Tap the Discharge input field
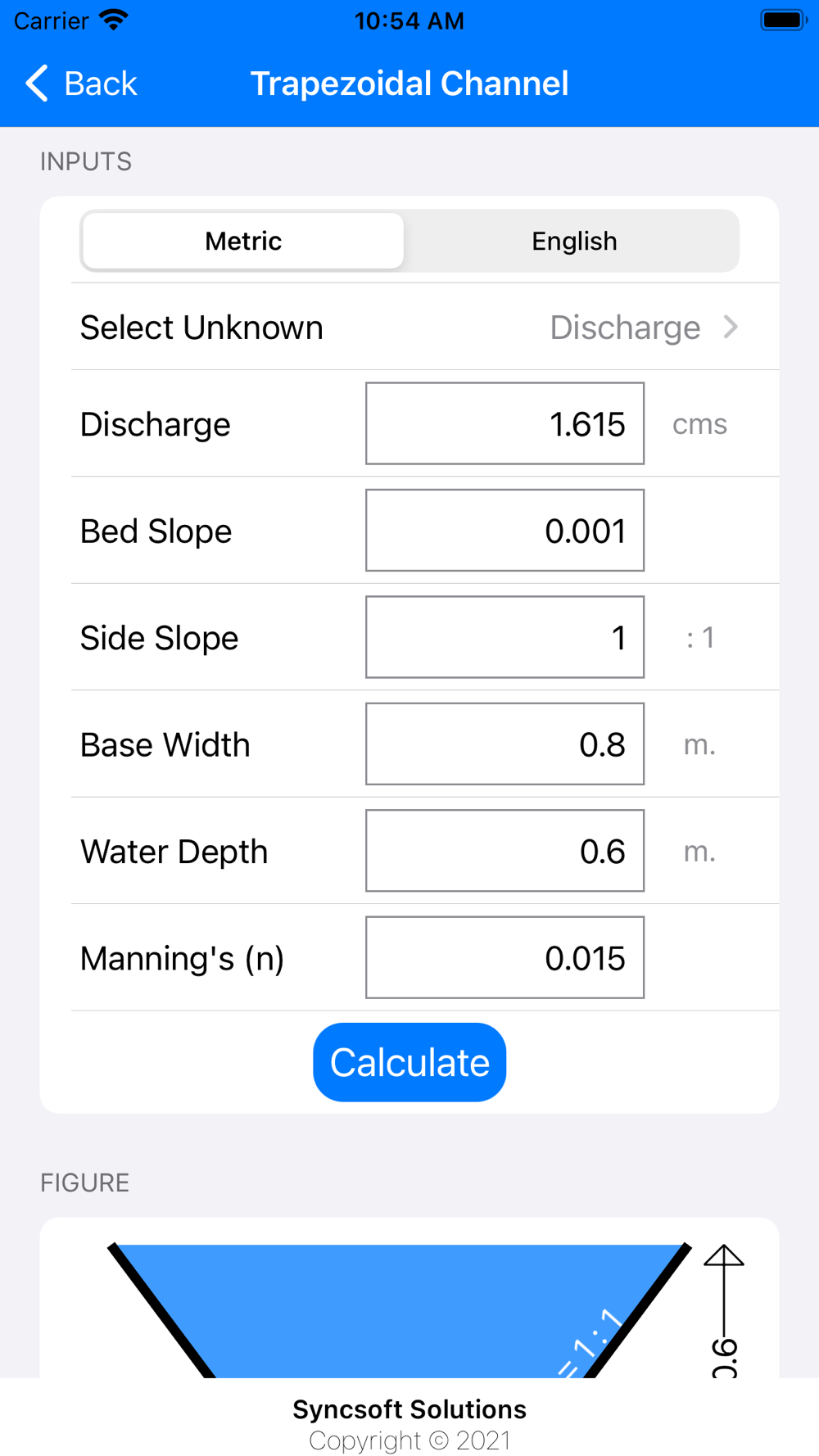This screenshot has height=1456, width=819. (505, 423)
